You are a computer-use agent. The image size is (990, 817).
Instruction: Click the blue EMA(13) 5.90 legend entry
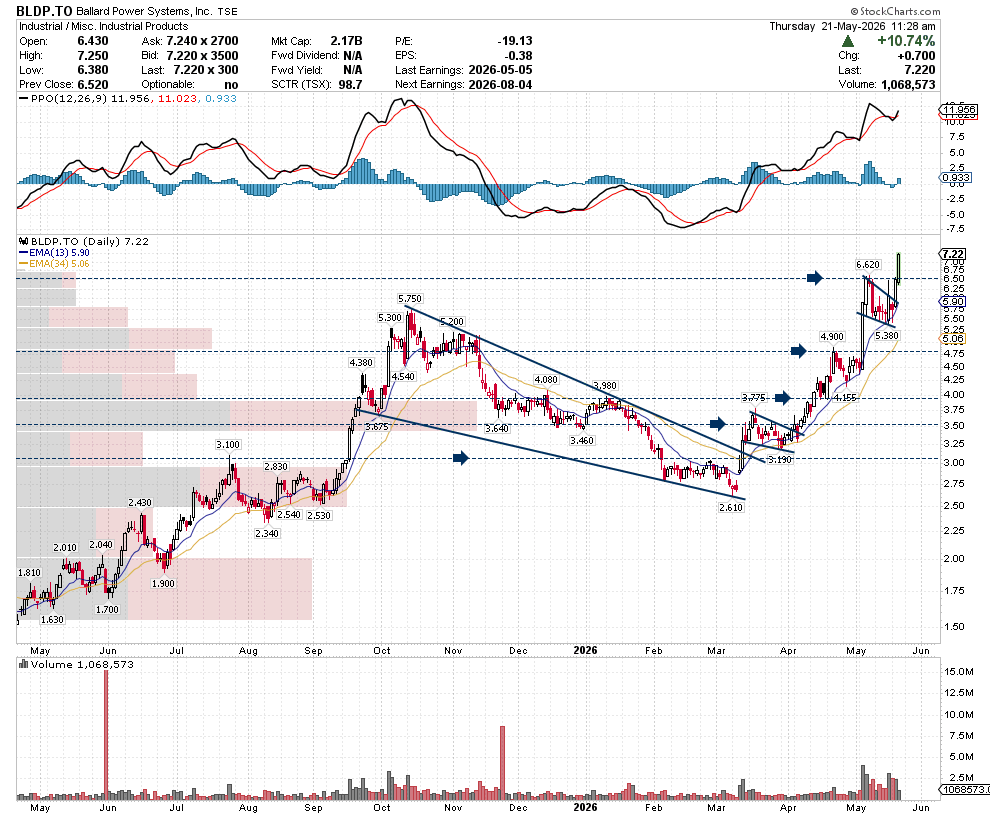point(54,253)
